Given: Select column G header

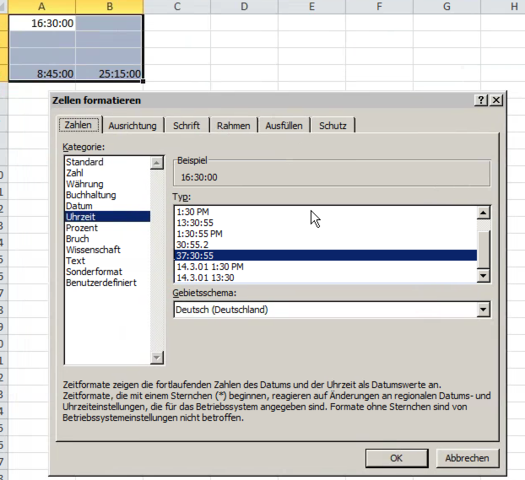Looking at the screenshot, I should 447,6.
